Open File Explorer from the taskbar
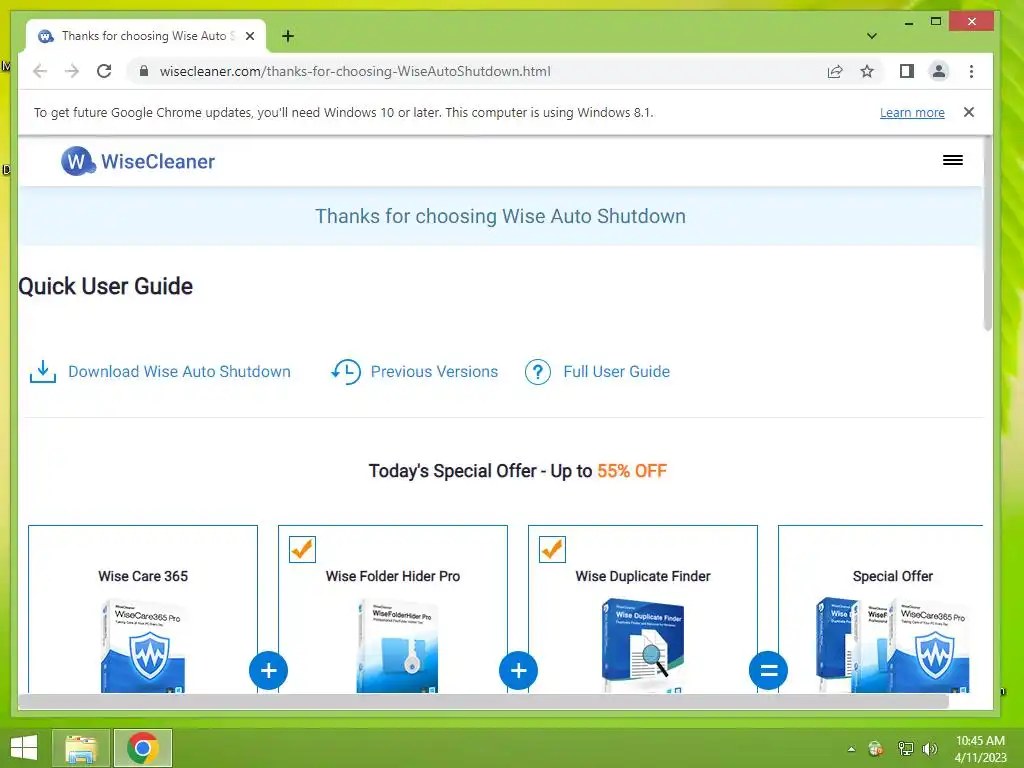The width and height of the screenshot is (1024, 768). (x=81, y=748)
